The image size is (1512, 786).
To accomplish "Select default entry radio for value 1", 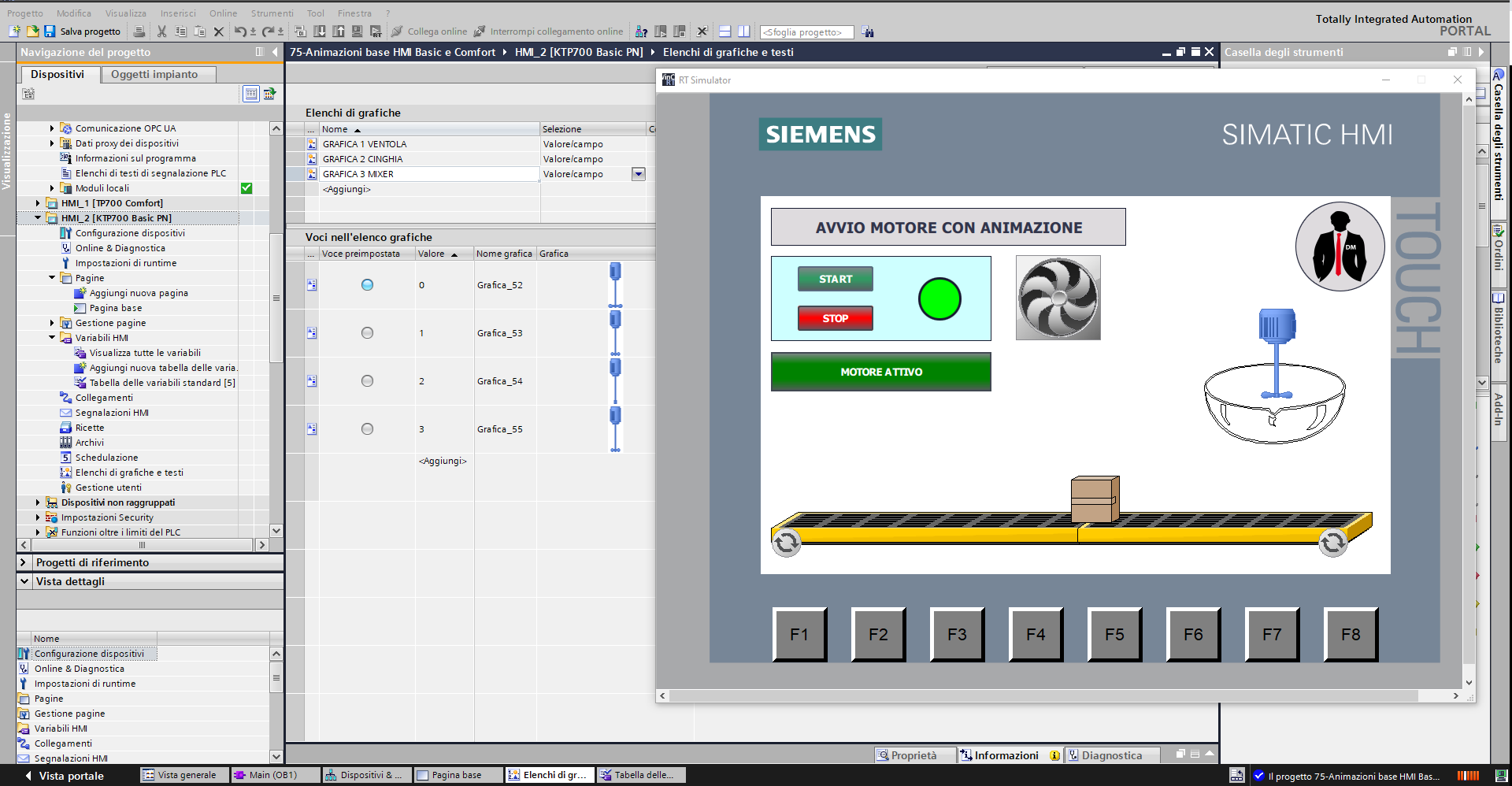I will 367,333.
